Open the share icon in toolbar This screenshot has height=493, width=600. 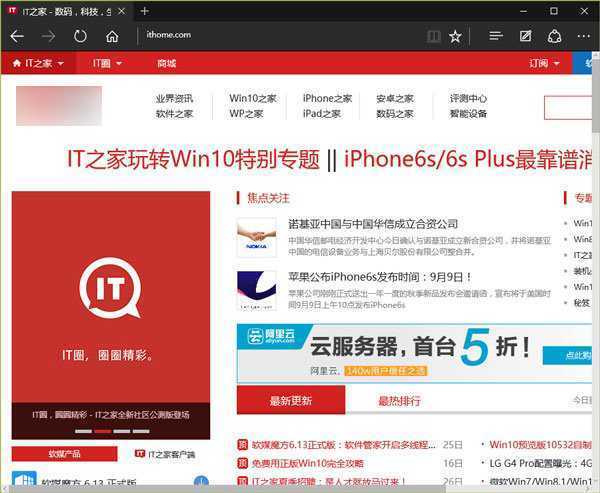[554, 36]
